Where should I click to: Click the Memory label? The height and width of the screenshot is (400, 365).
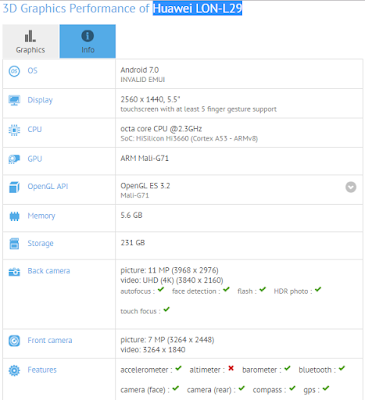(41, 216)
